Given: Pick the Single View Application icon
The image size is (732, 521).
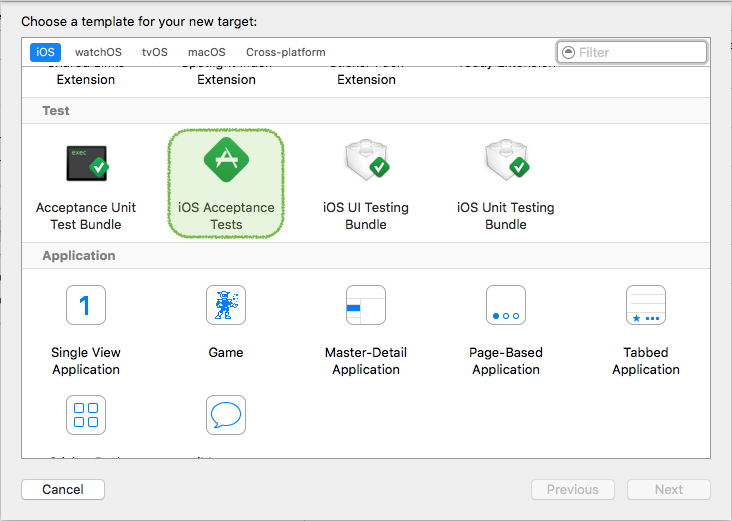Looking at the screenshot, I should pos(86,305).
